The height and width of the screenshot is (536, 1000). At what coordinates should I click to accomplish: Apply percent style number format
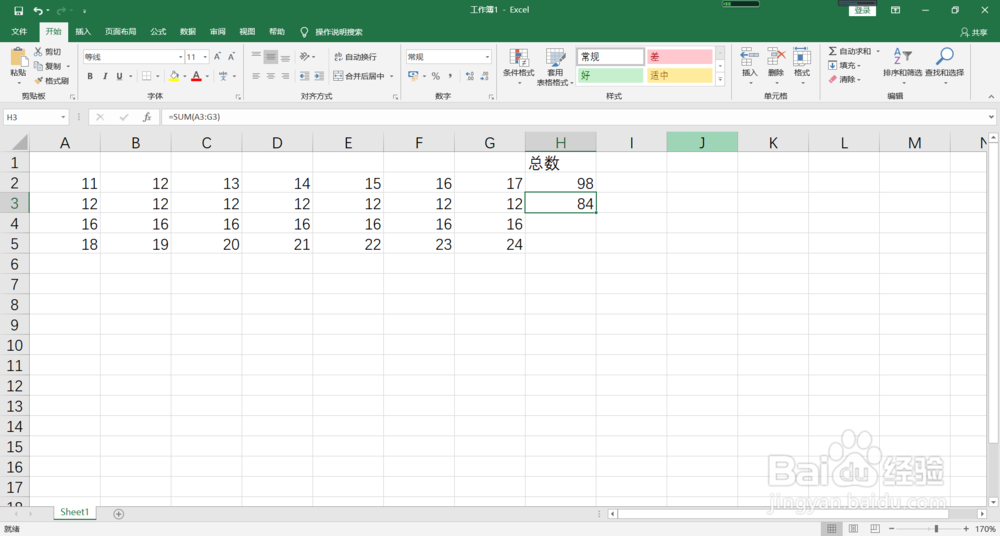[436, 76]
